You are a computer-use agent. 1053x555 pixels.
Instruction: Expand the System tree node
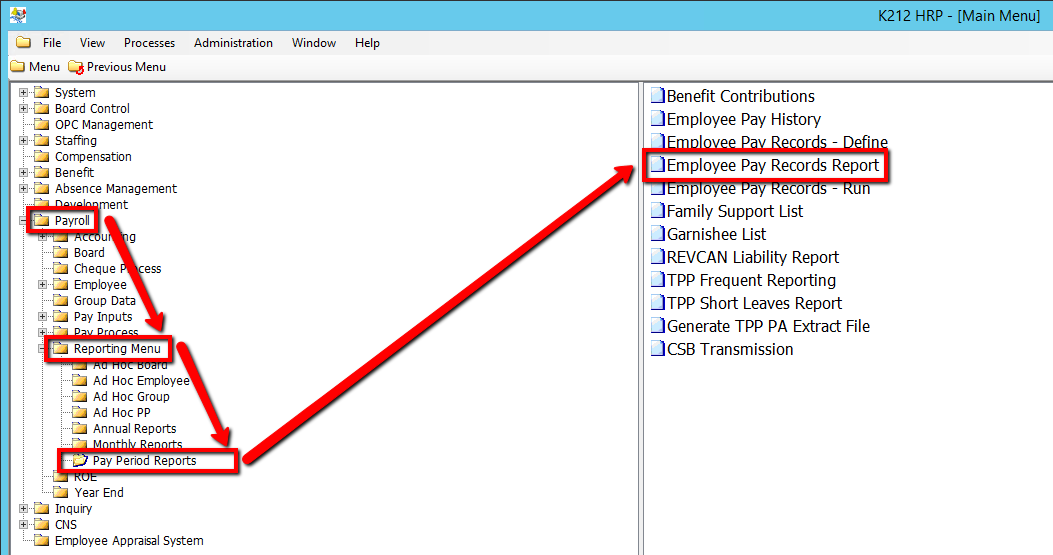[x=23, y=93]
